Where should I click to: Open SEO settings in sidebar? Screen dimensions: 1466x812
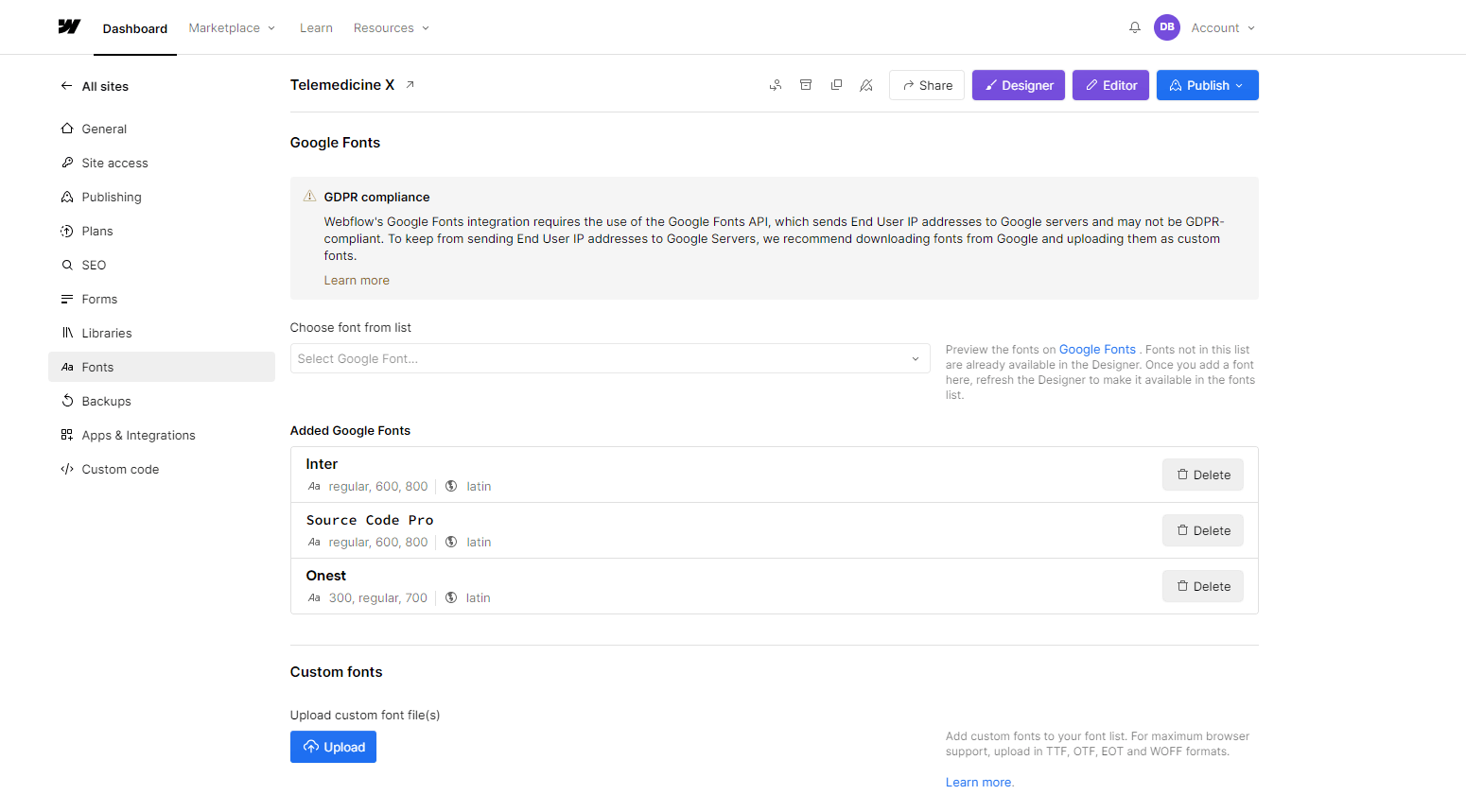[162, 265]
